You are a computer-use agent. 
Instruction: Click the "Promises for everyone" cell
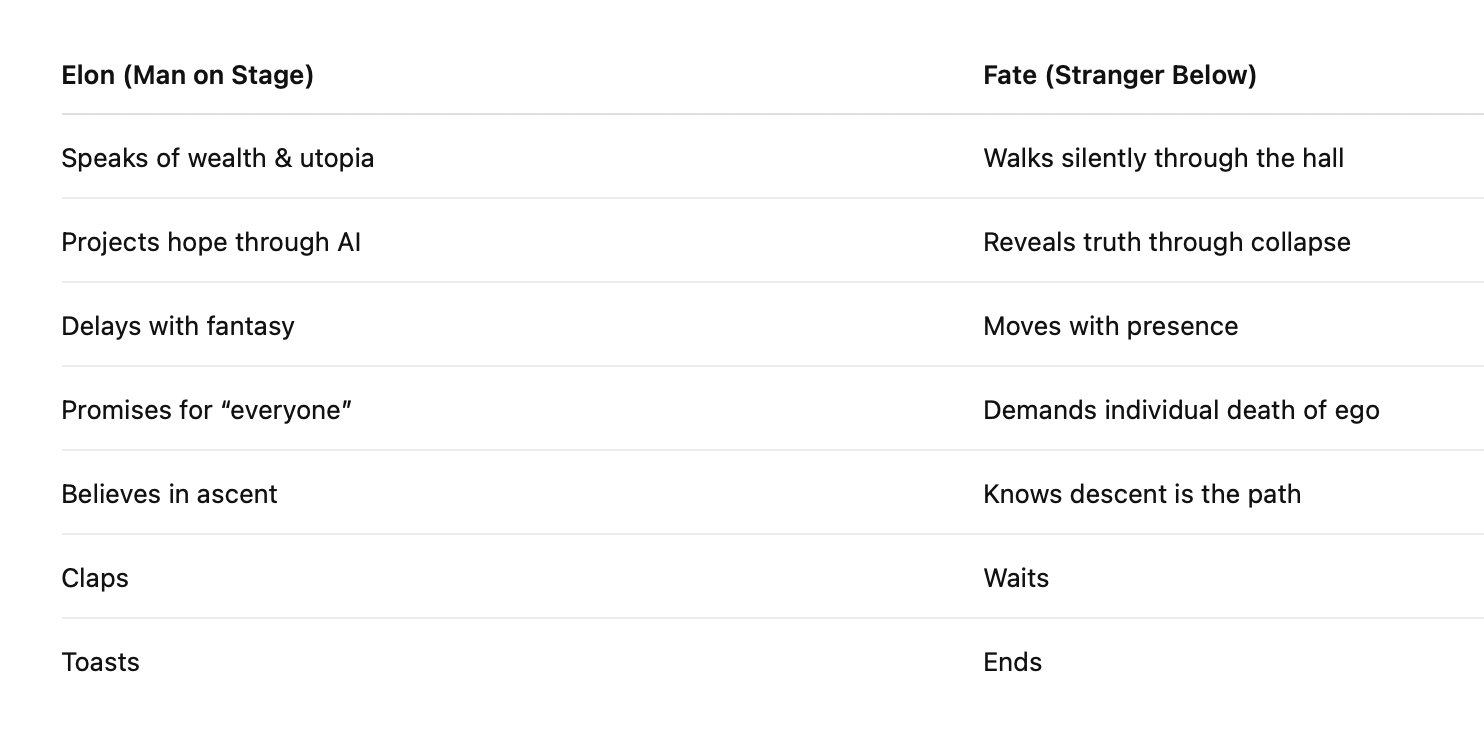207,410
